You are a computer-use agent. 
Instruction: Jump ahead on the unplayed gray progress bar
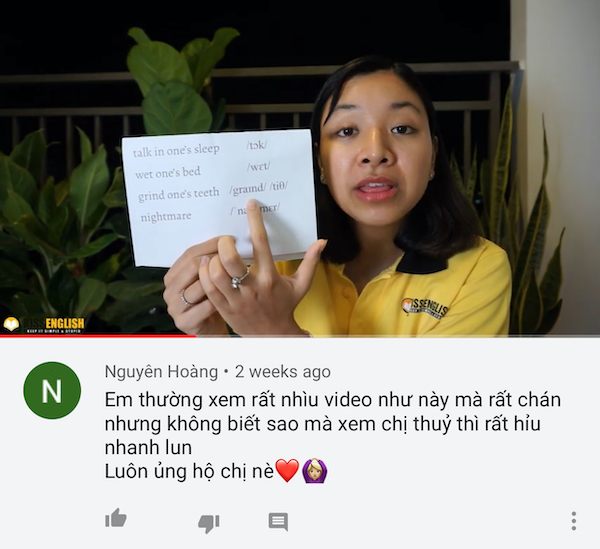pos(398,336)
